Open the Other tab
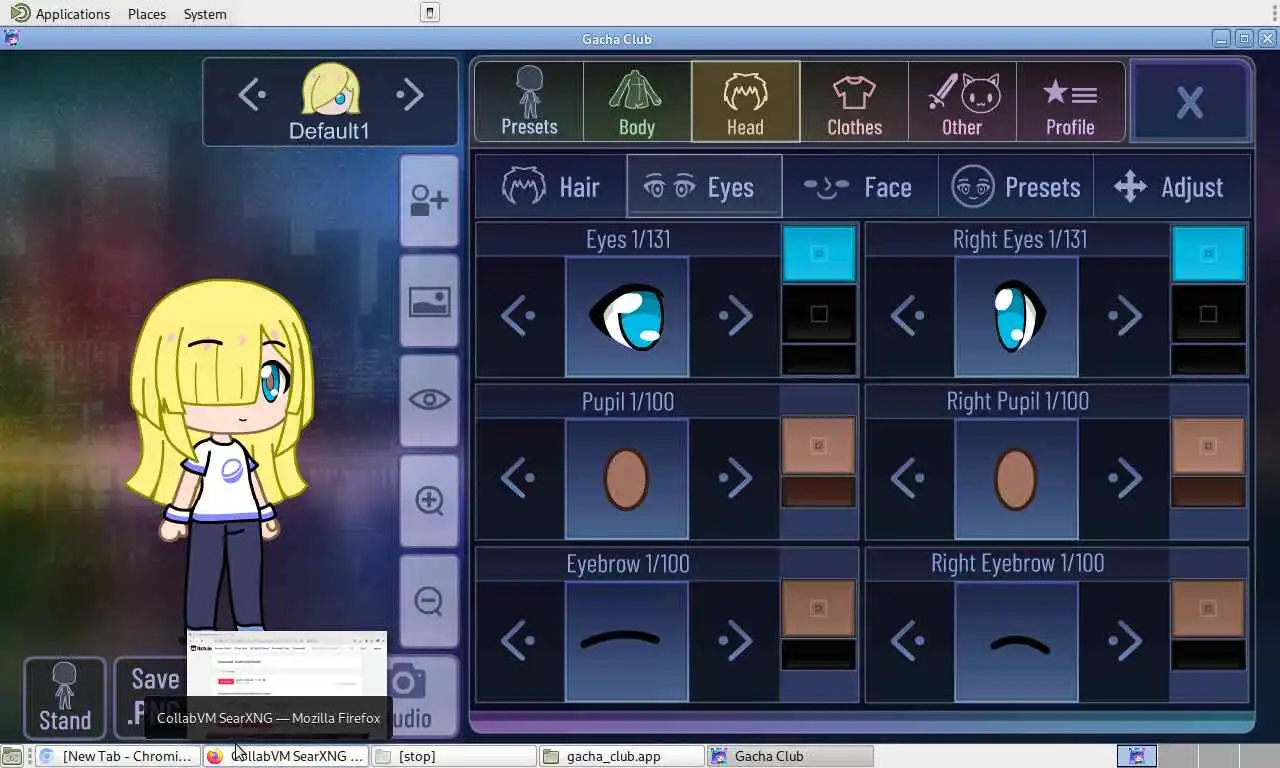 [x=962, y=101]
